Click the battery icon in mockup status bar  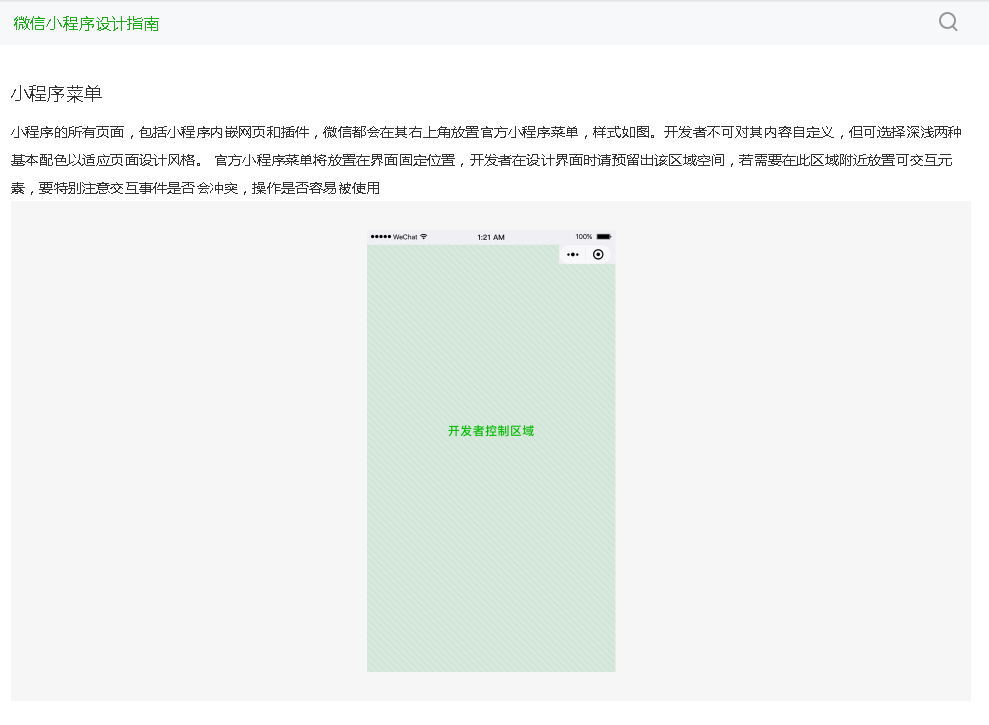[x=604, y=237]
